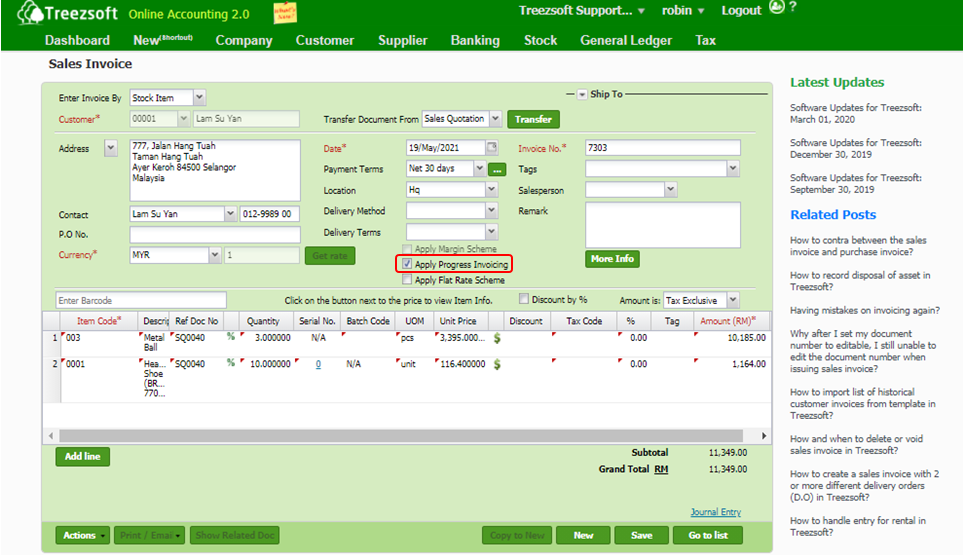963x555 pixels.
Task: Open the Payment Terms Net 30 days dropdown
Action: pos(479,168)
